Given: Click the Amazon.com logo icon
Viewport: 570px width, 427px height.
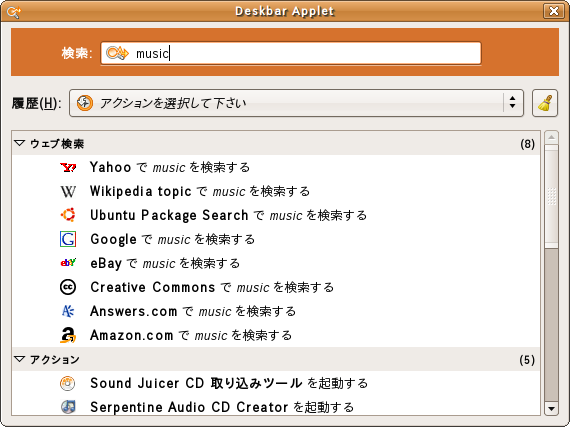Looking at the screenshot, I should click(68, 335).
